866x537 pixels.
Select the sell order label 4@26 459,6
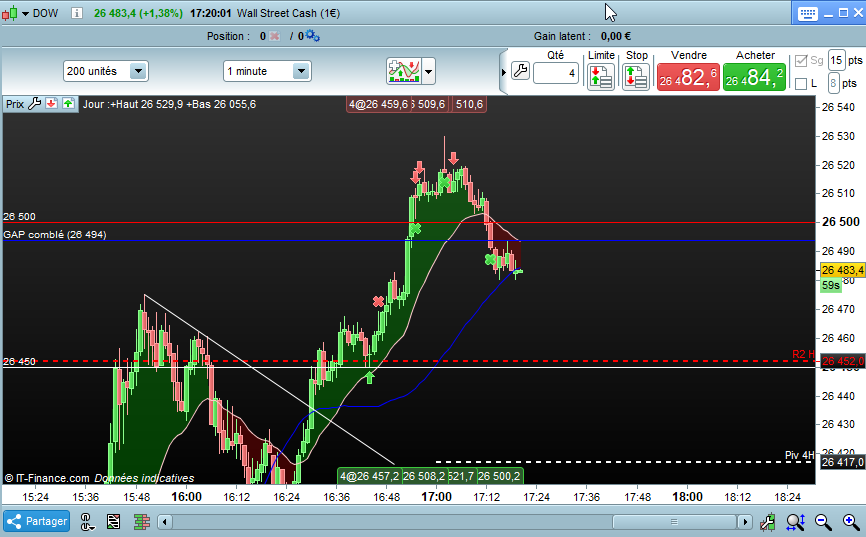378,104
